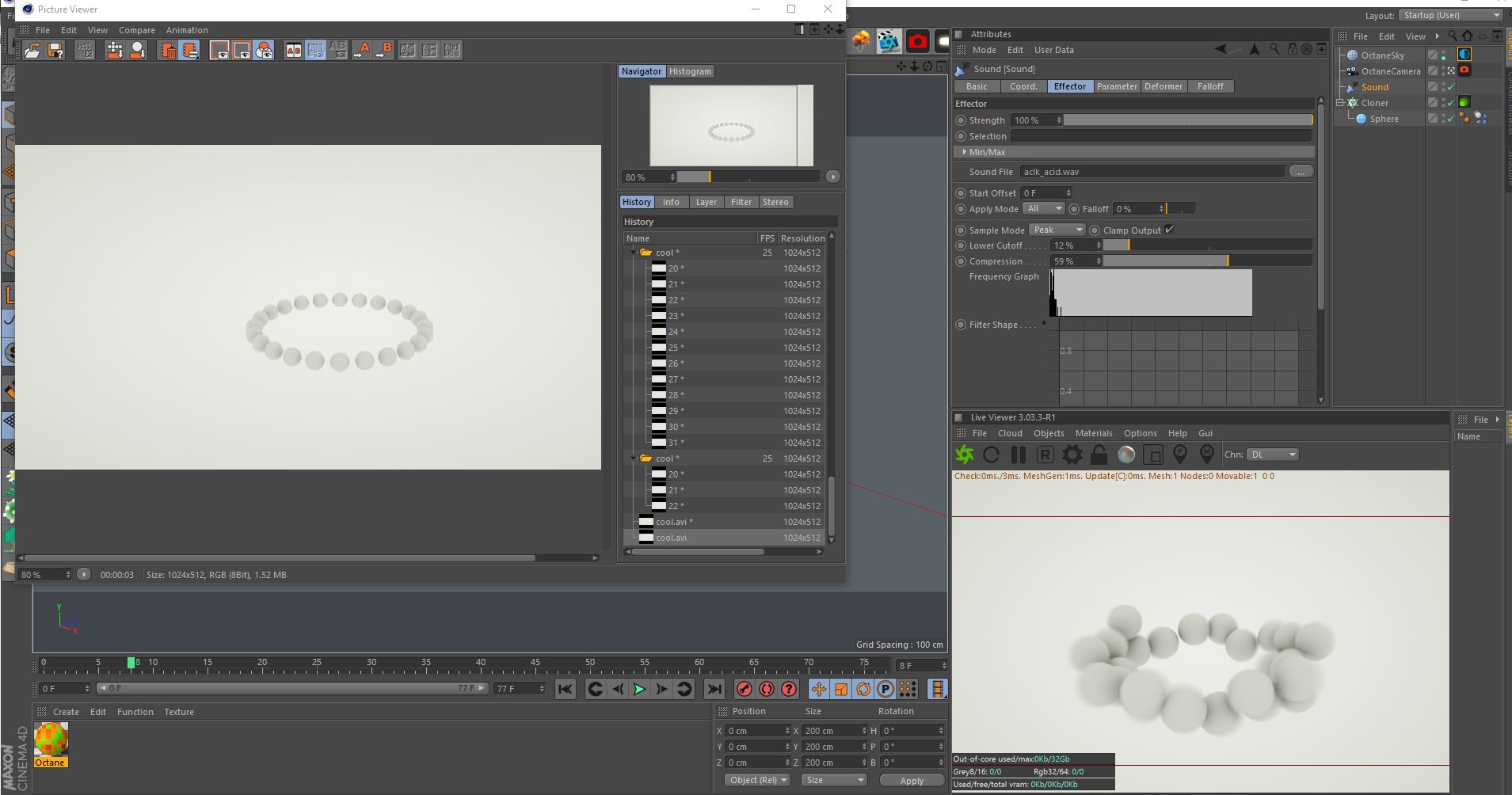The width and height of the screenshot is (1512, 795).
Task: Click the Octane material thumbnail
Action: pyautogui.click(x=51, y=740)
